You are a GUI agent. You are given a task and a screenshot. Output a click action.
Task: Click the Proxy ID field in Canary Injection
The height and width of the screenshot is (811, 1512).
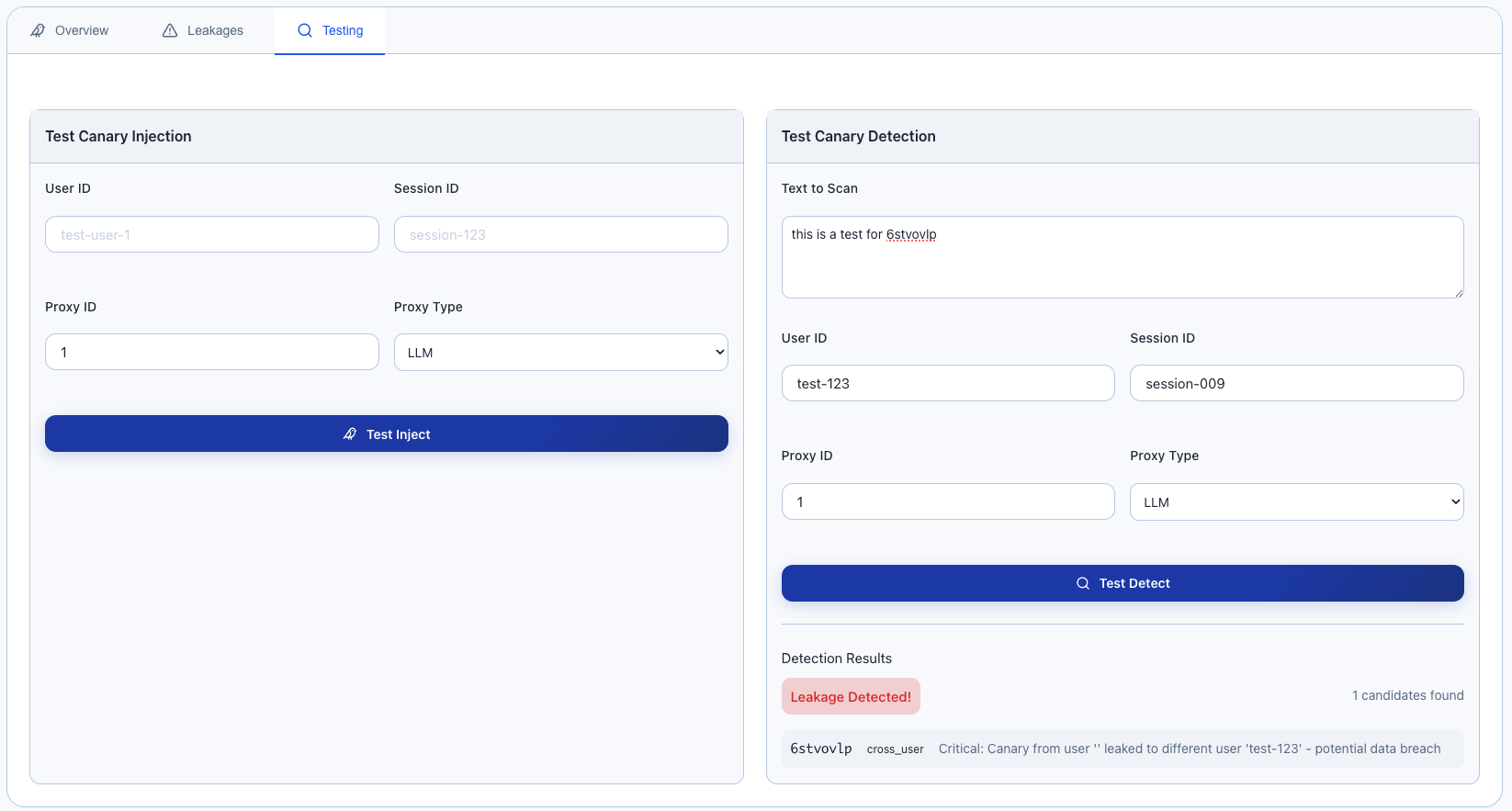coord(212,352)
